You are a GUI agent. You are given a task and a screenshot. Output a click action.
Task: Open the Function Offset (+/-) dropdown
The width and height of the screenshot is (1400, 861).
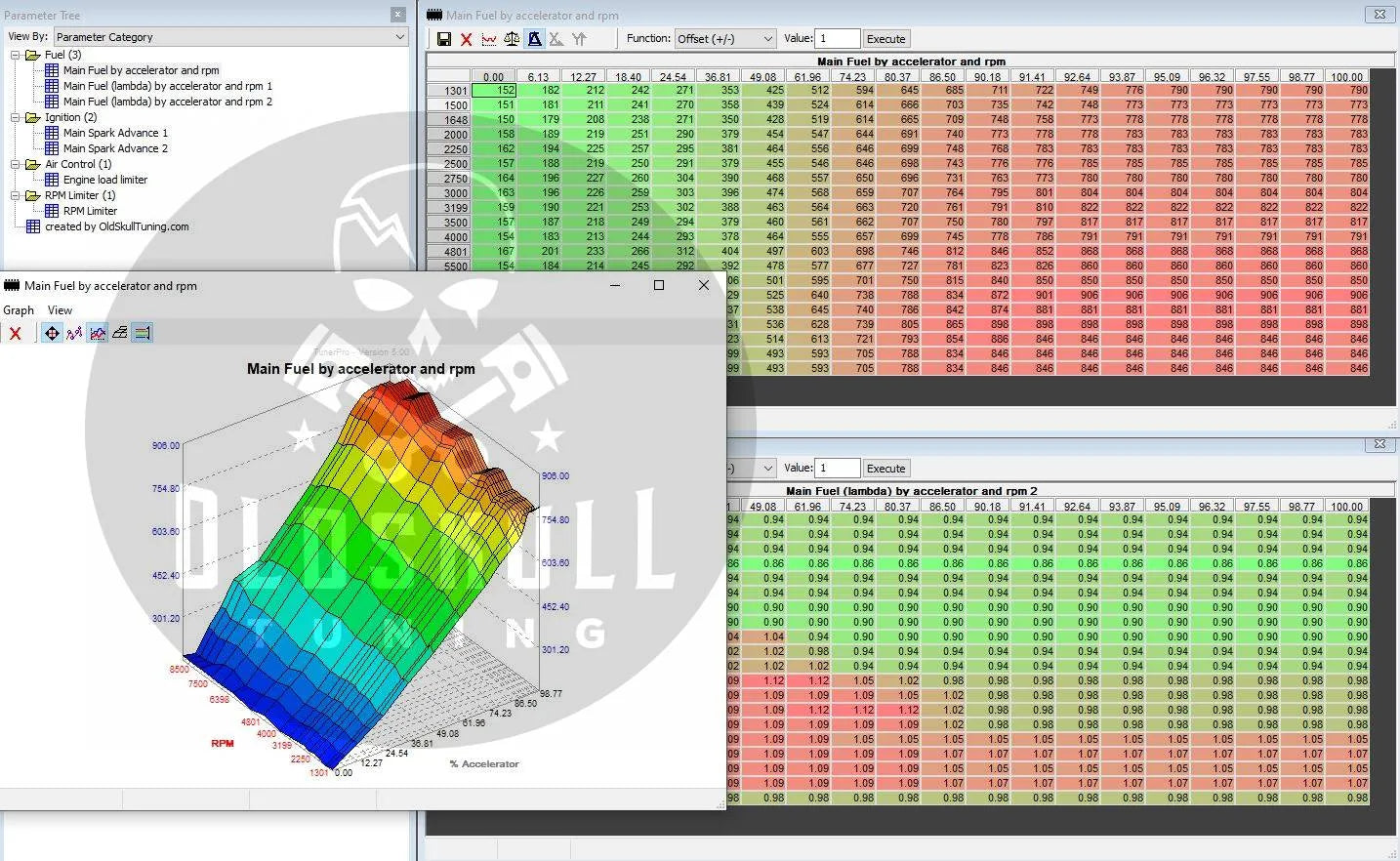724,39
